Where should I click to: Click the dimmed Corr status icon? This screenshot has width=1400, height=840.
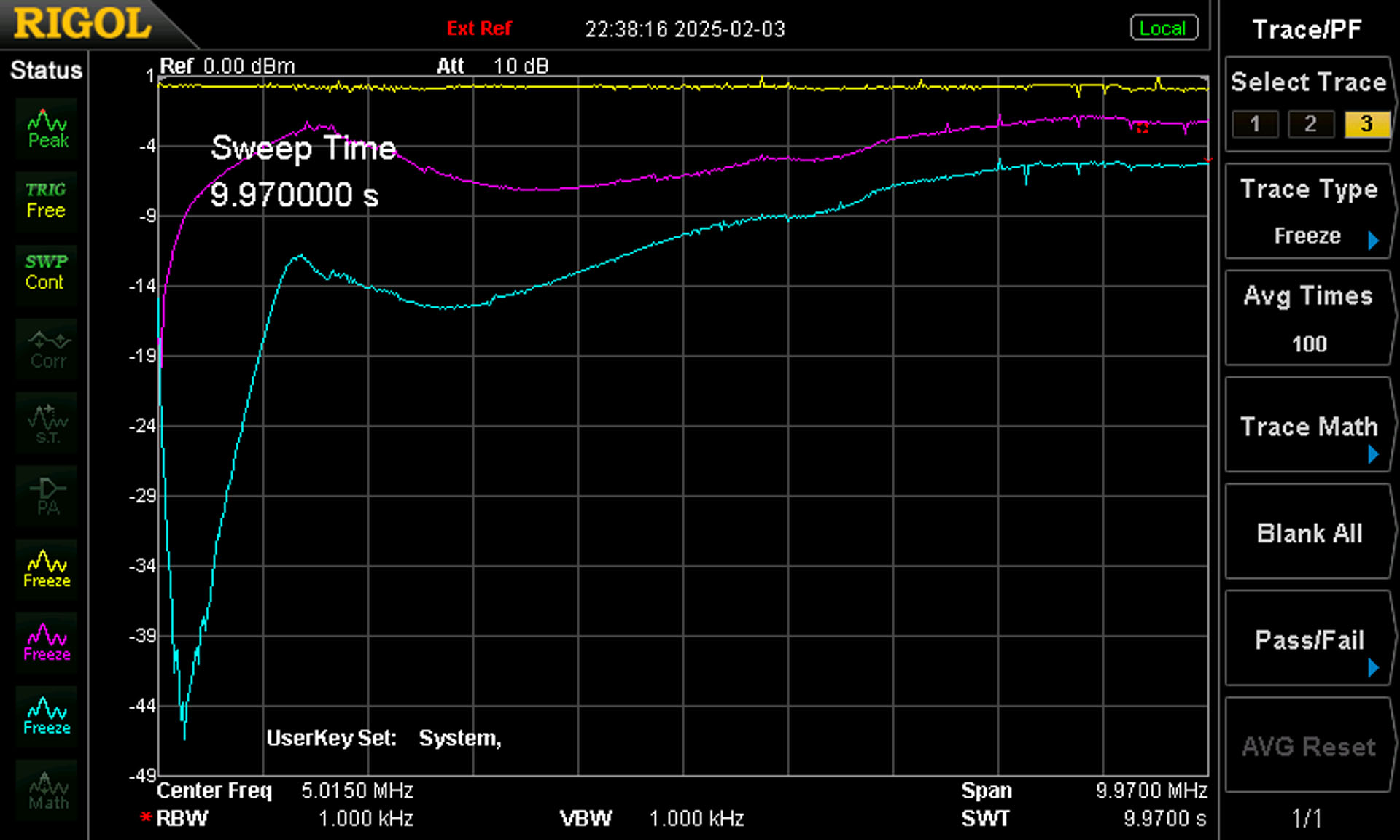pyautogui.click(x=47, y=349)
